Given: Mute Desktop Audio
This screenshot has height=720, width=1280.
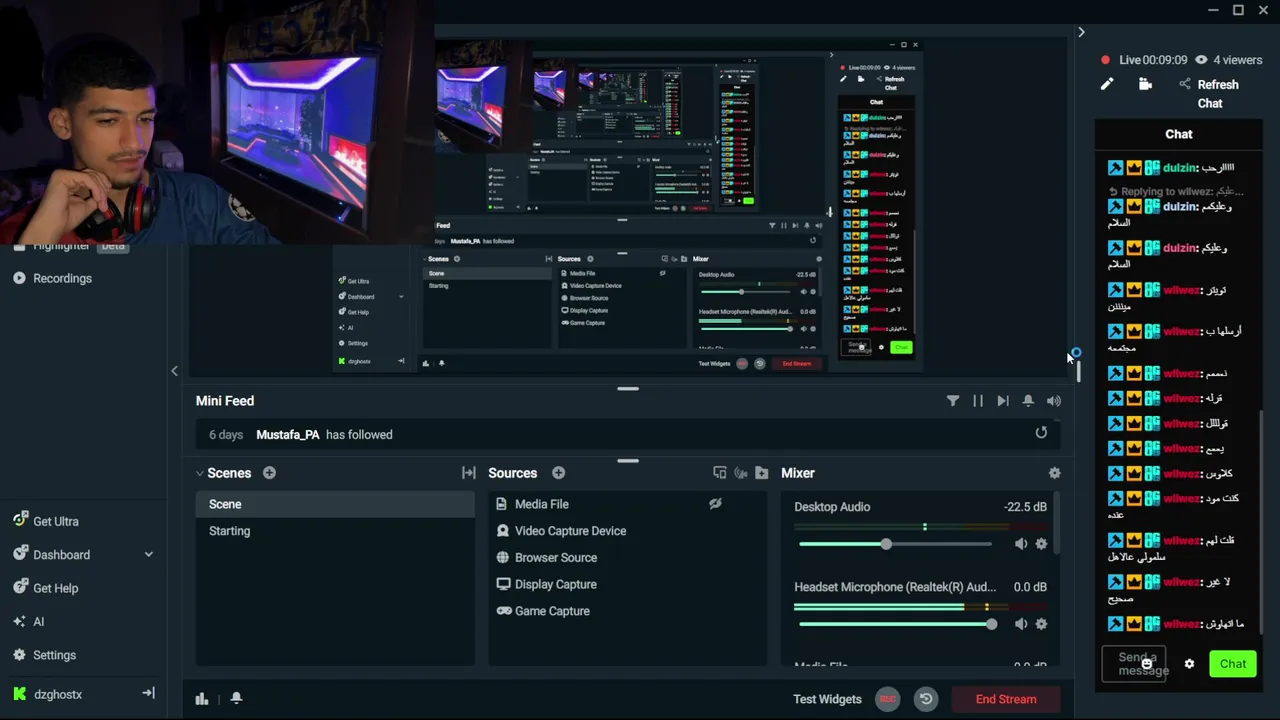Looking at the screenshot, I should click(1020, 544).
